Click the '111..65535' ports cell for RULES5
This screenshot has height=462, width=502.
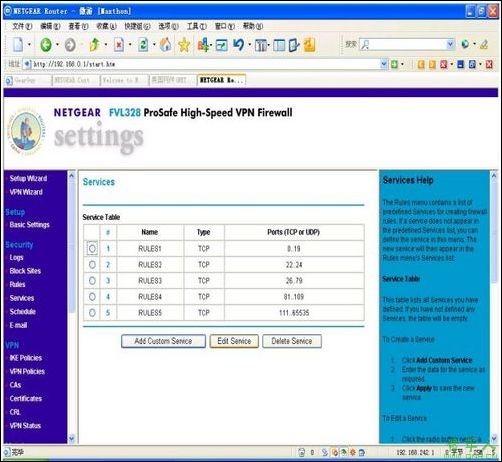click(x=294, y=313)
